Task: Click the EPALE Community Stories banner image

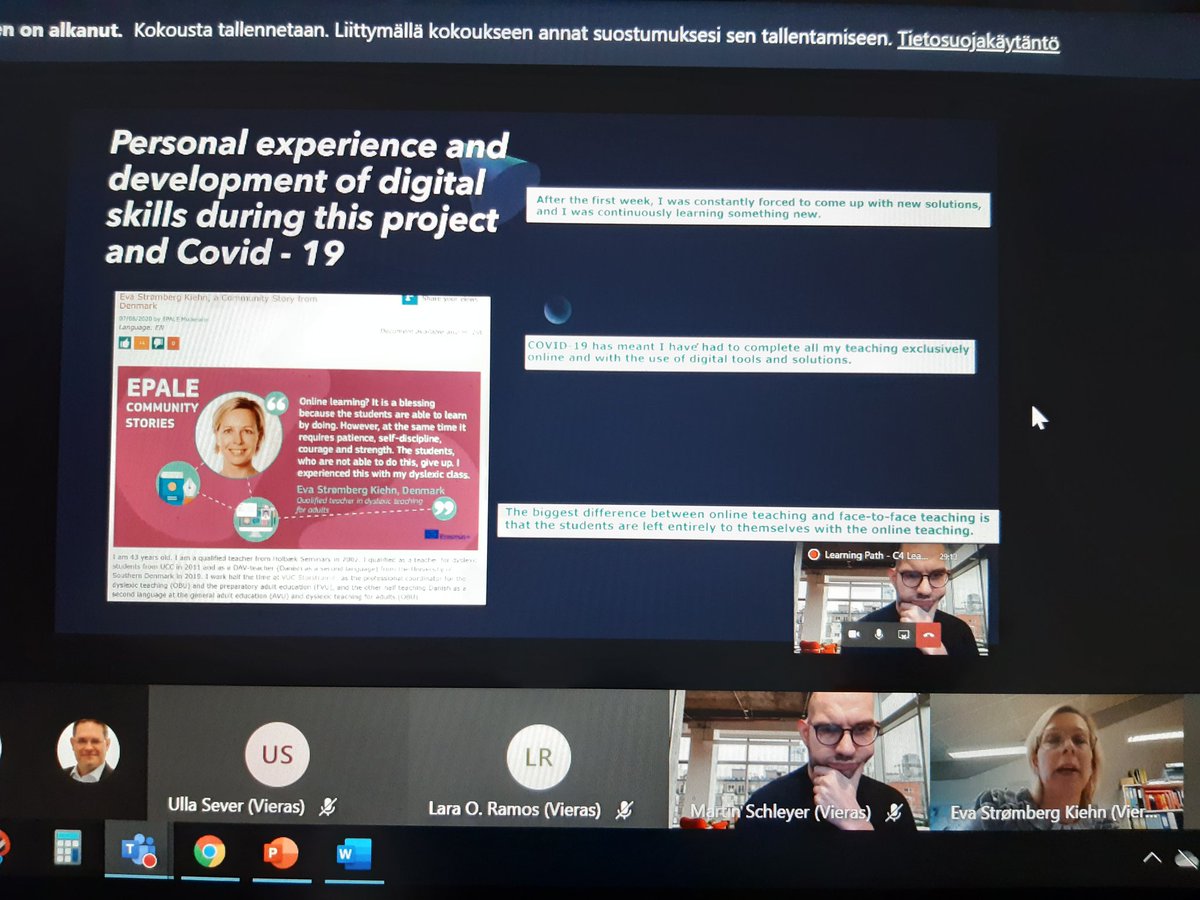Action: pyautogui.click(x=298, y=458)
